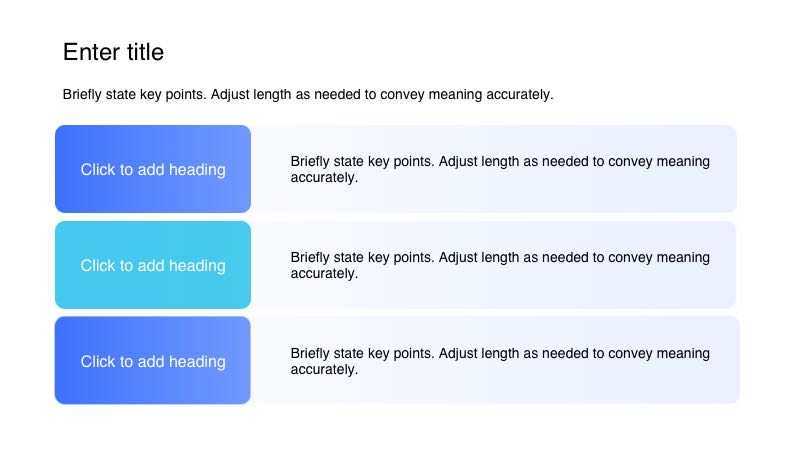Click the word "accurately" in the first row panel

pyautogui.click(x=323, y=178)
